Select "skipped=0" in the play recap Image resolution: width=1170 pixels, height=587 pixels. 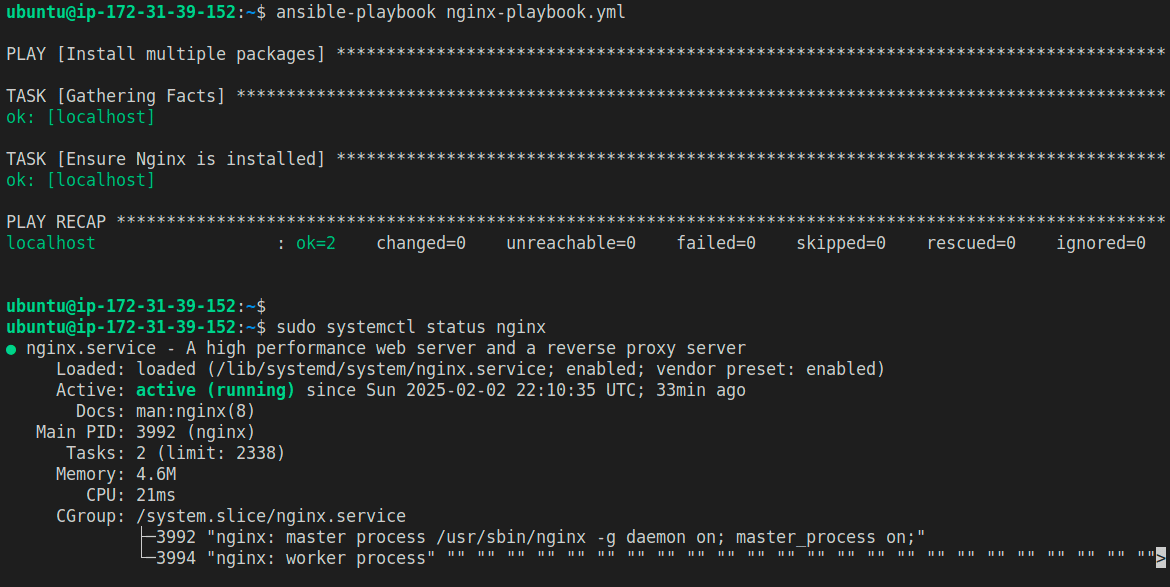coord(841,243)
